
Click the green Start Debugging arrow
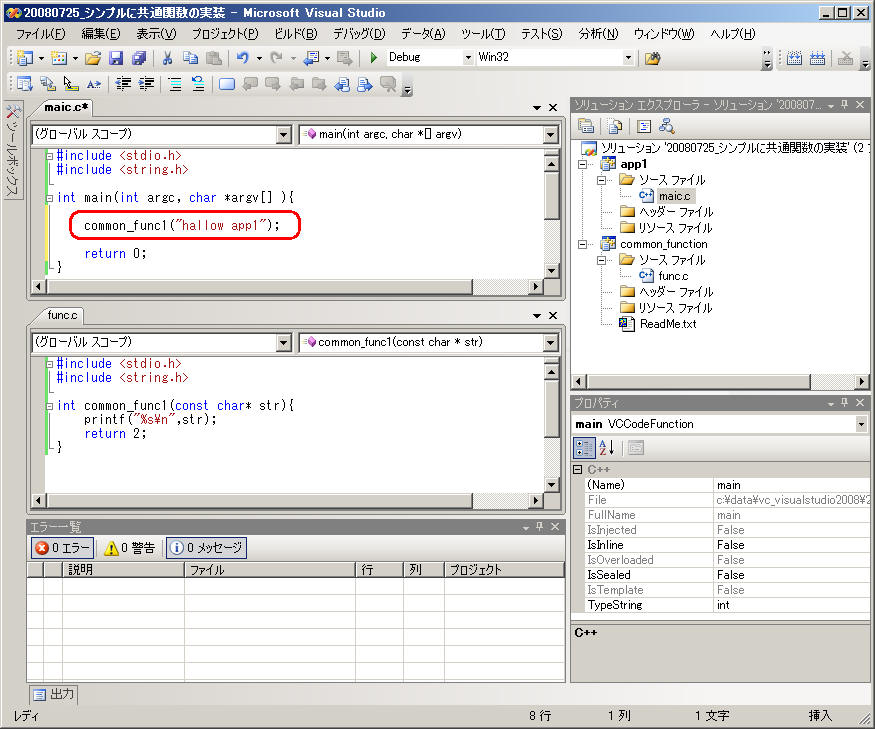(374, 58)
